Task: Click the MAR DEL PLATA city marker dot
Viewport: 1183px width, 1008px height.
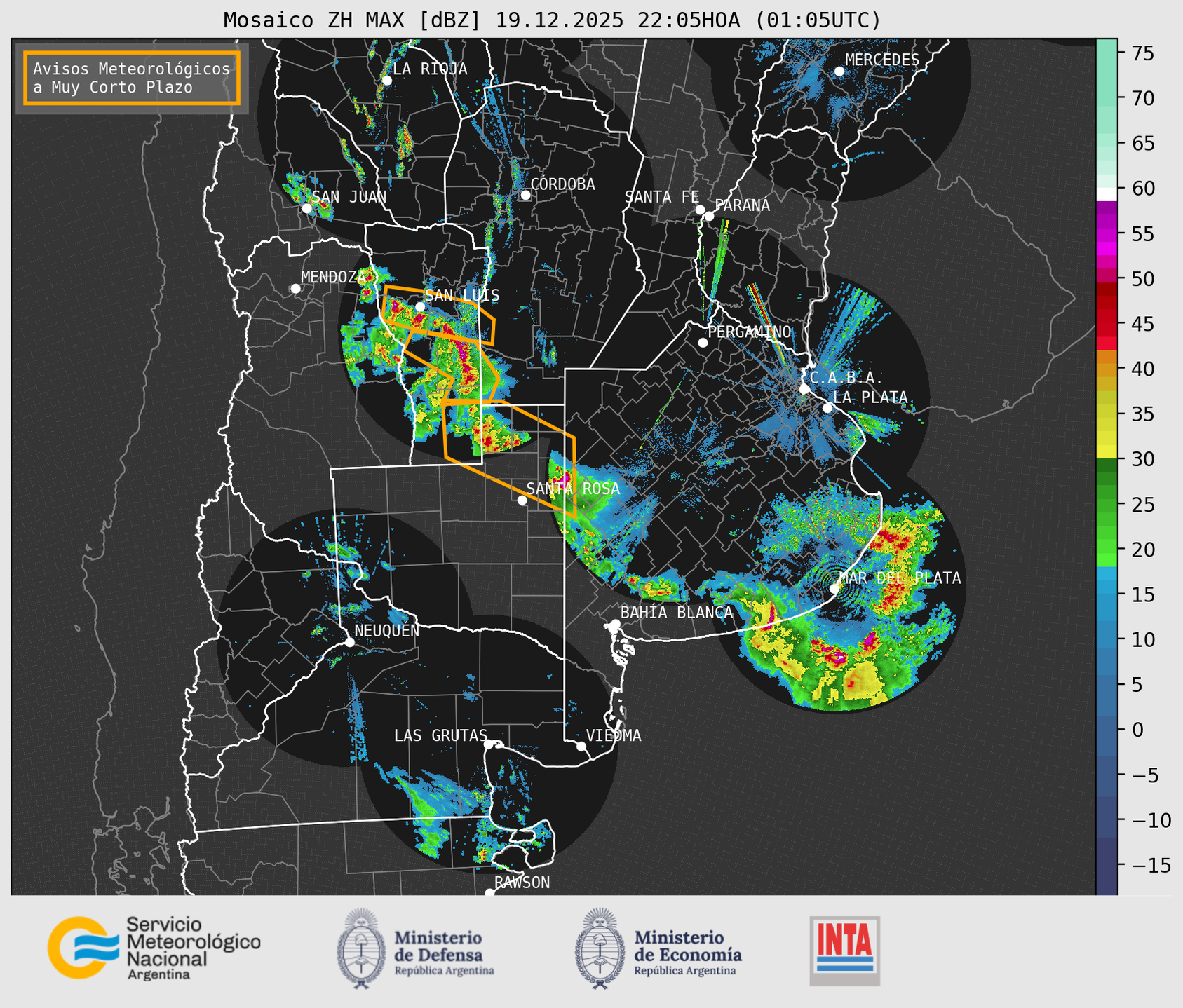Action: click(x=834, y=589)
